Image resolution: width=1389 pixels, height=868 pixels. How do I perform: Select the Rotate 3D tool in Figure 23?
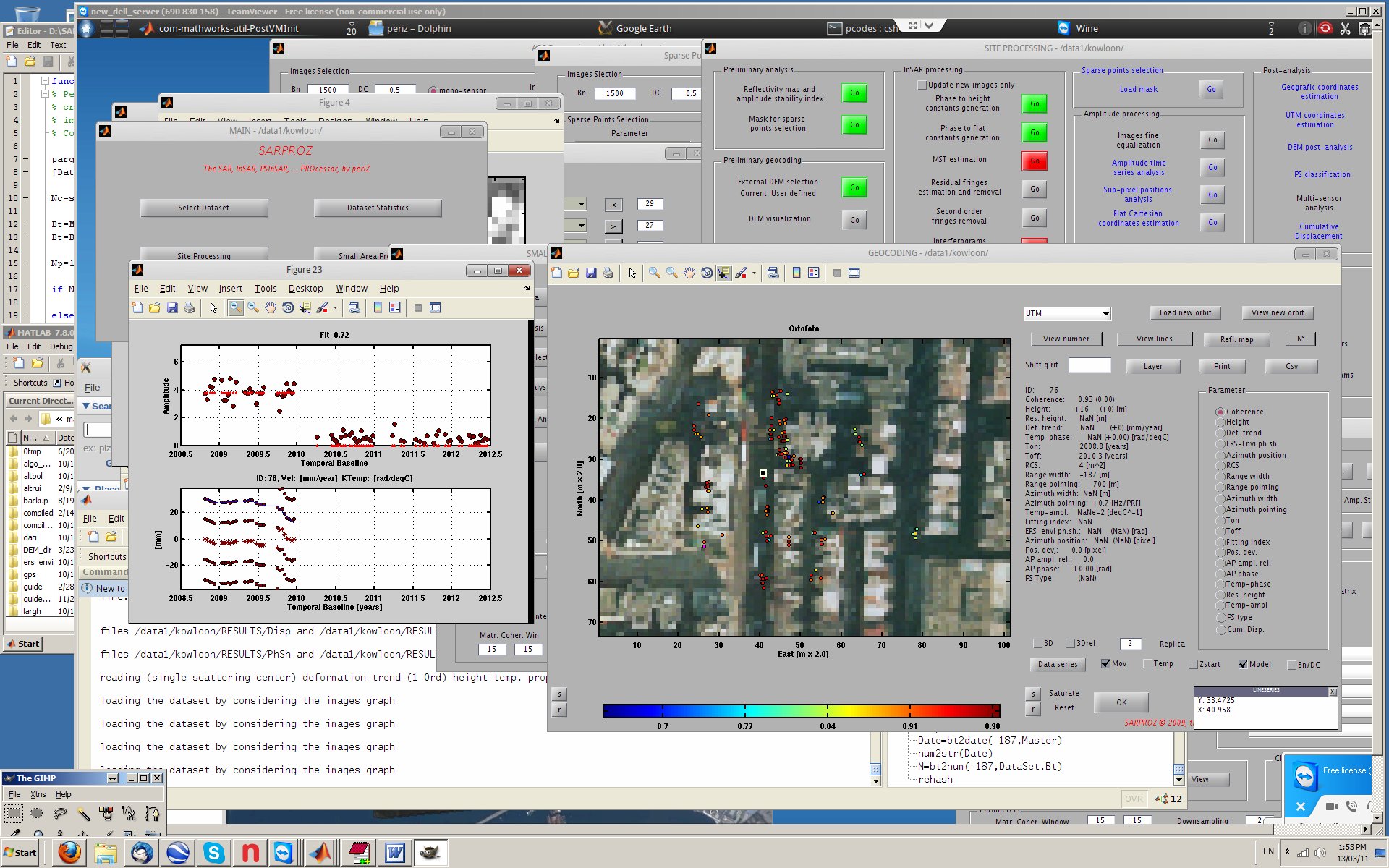coord(288,308)
